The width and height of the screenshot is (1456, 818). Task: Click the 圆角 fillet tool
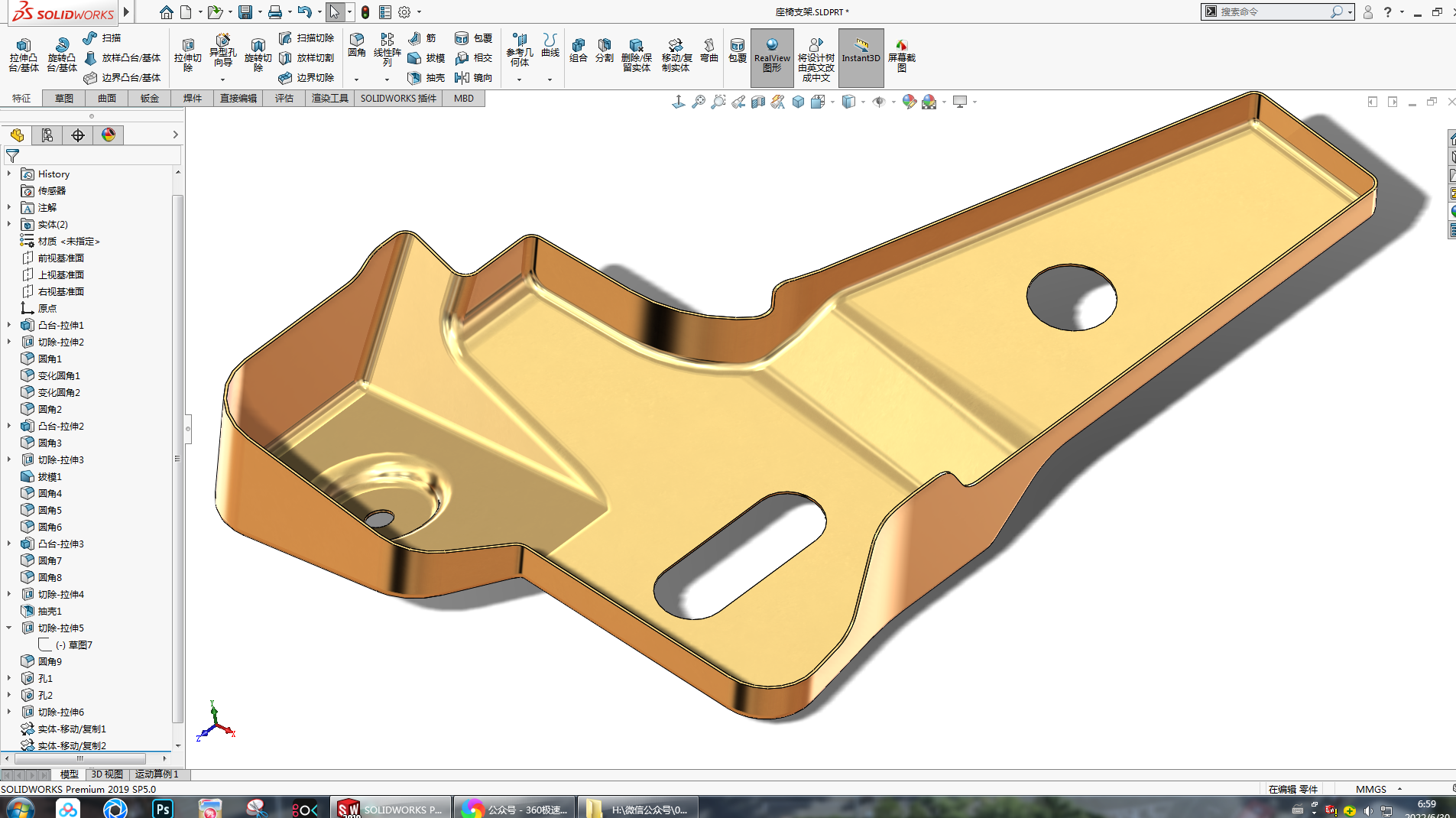(357, 46)
